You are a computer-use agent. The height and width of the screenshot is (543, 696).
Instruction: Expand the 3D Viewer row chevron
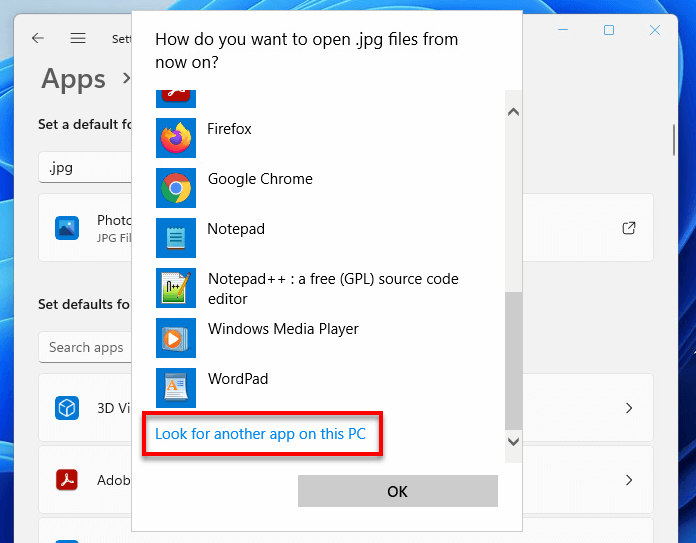coord(629,408)
